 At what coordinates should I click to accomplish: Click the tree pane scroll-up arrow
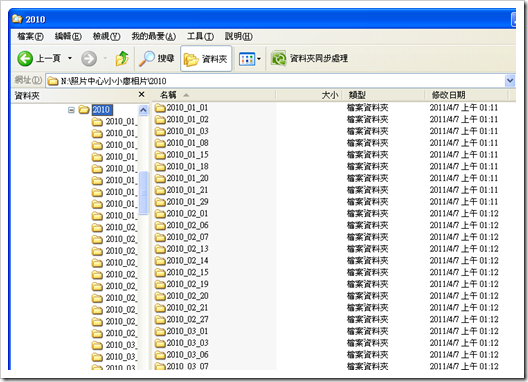(143, 110)
